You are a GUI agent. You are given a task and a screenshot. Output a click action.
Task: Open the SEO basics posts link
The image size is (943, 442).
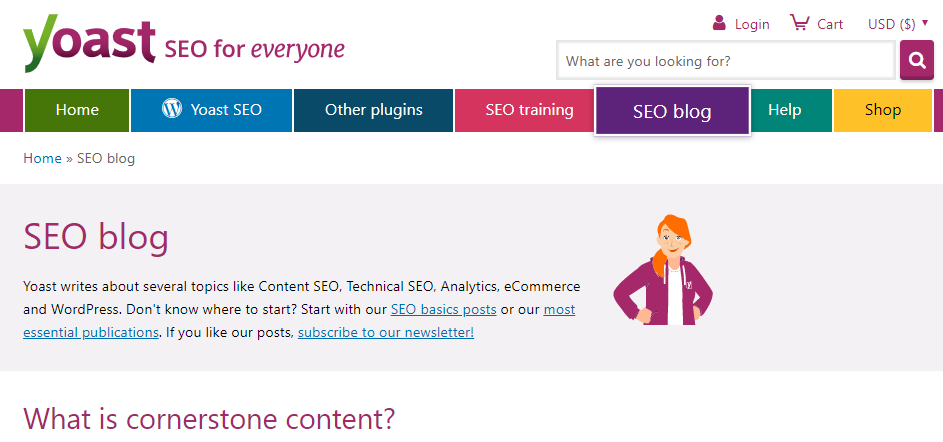click(x=443, y=309)
